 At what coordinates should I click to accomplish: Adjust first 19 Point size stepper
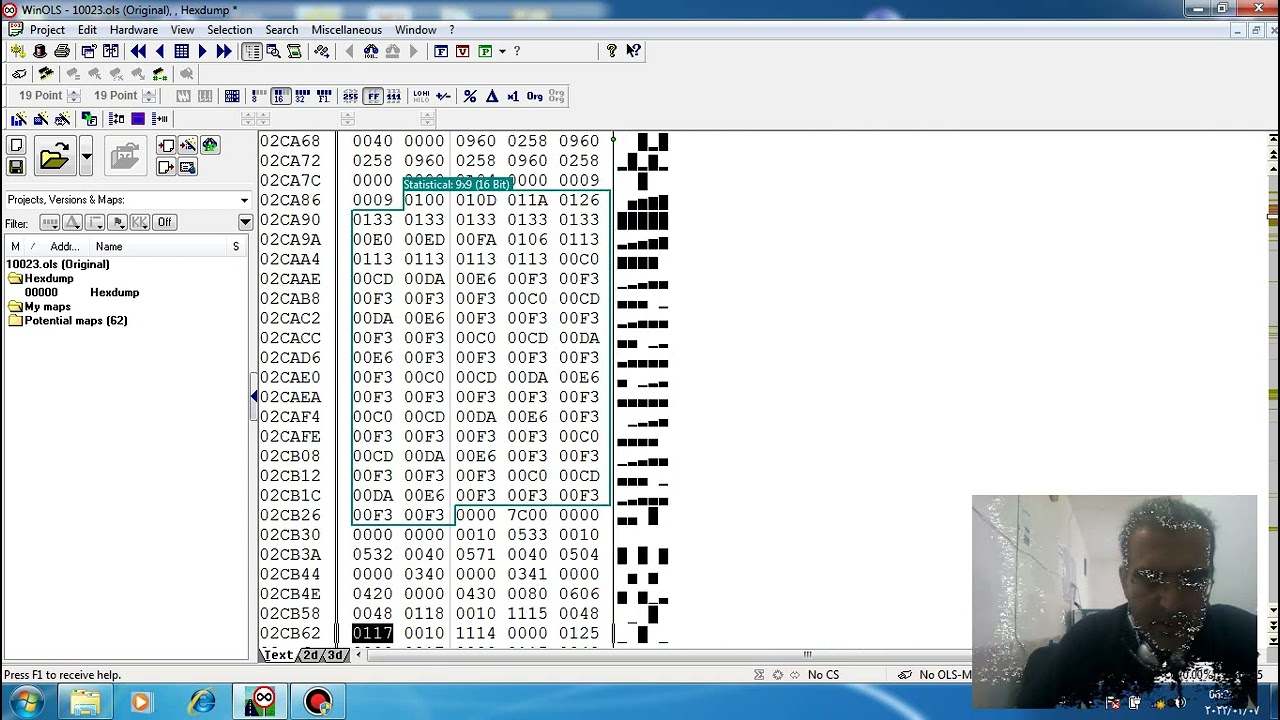tap(74, 96)
